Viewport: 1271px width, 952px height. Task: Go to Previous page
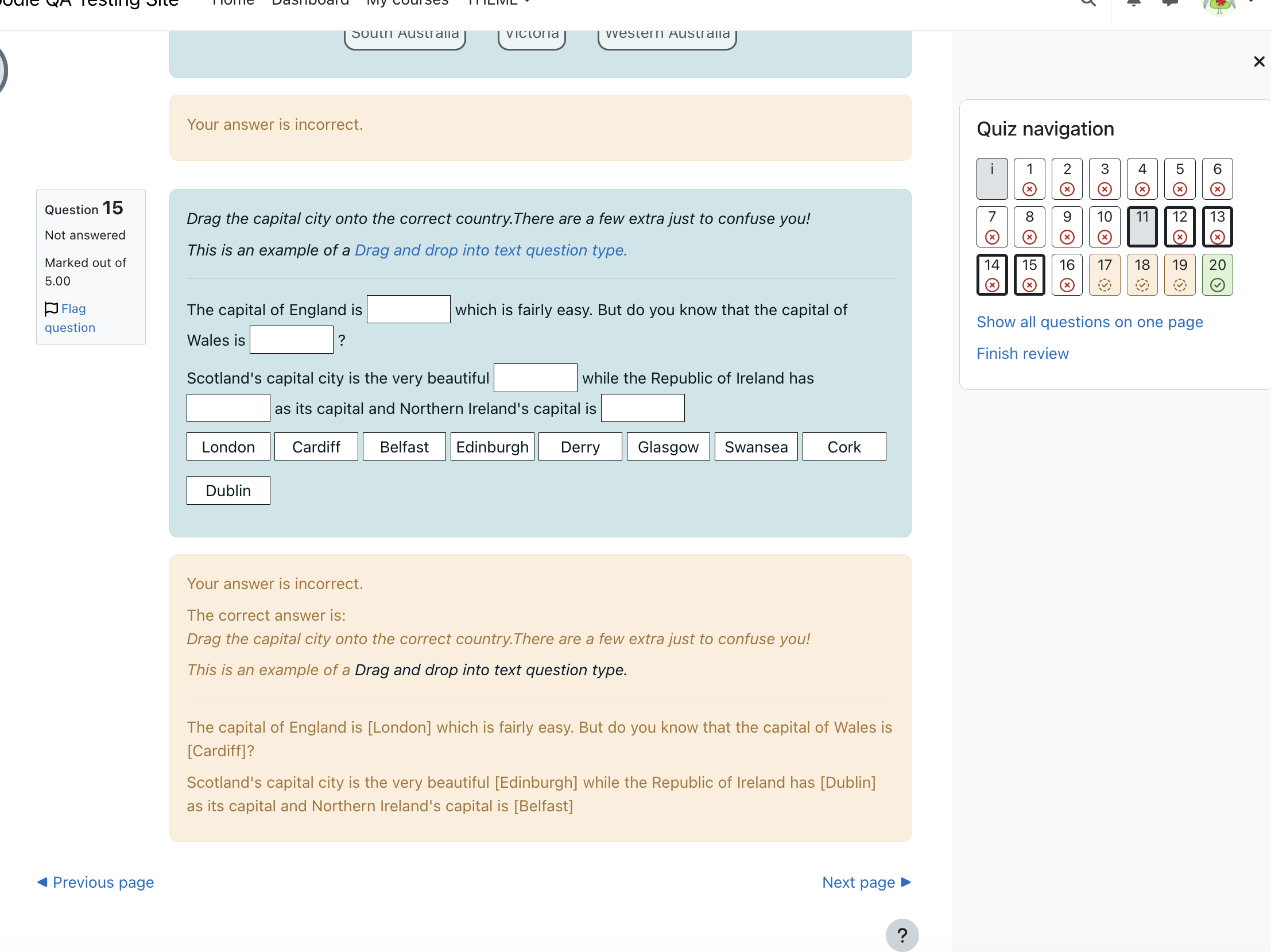coord(95,882)
